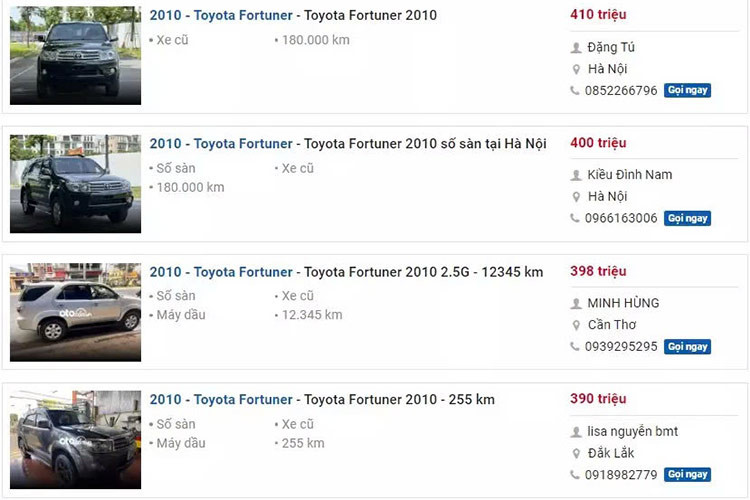The width and height of the screenshot is (750, 500).
Task: Click '180.000 km' in the 410 triệu listing
Action: 316,40
